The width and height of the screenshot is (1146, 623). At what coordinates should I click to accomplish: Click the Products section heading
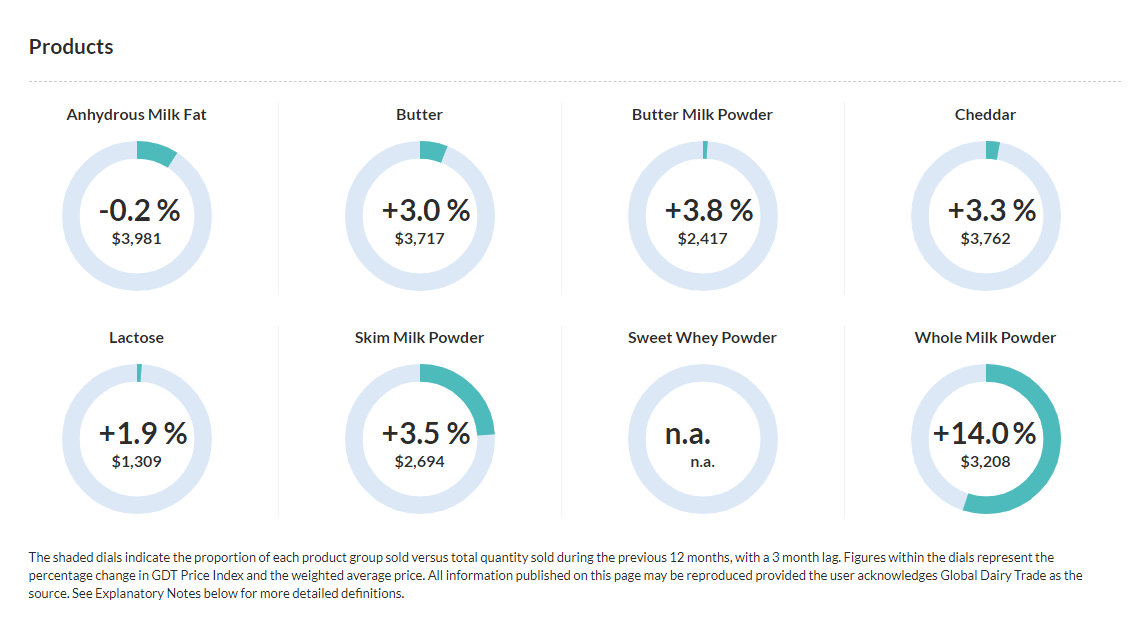click(x=71, y=47)
